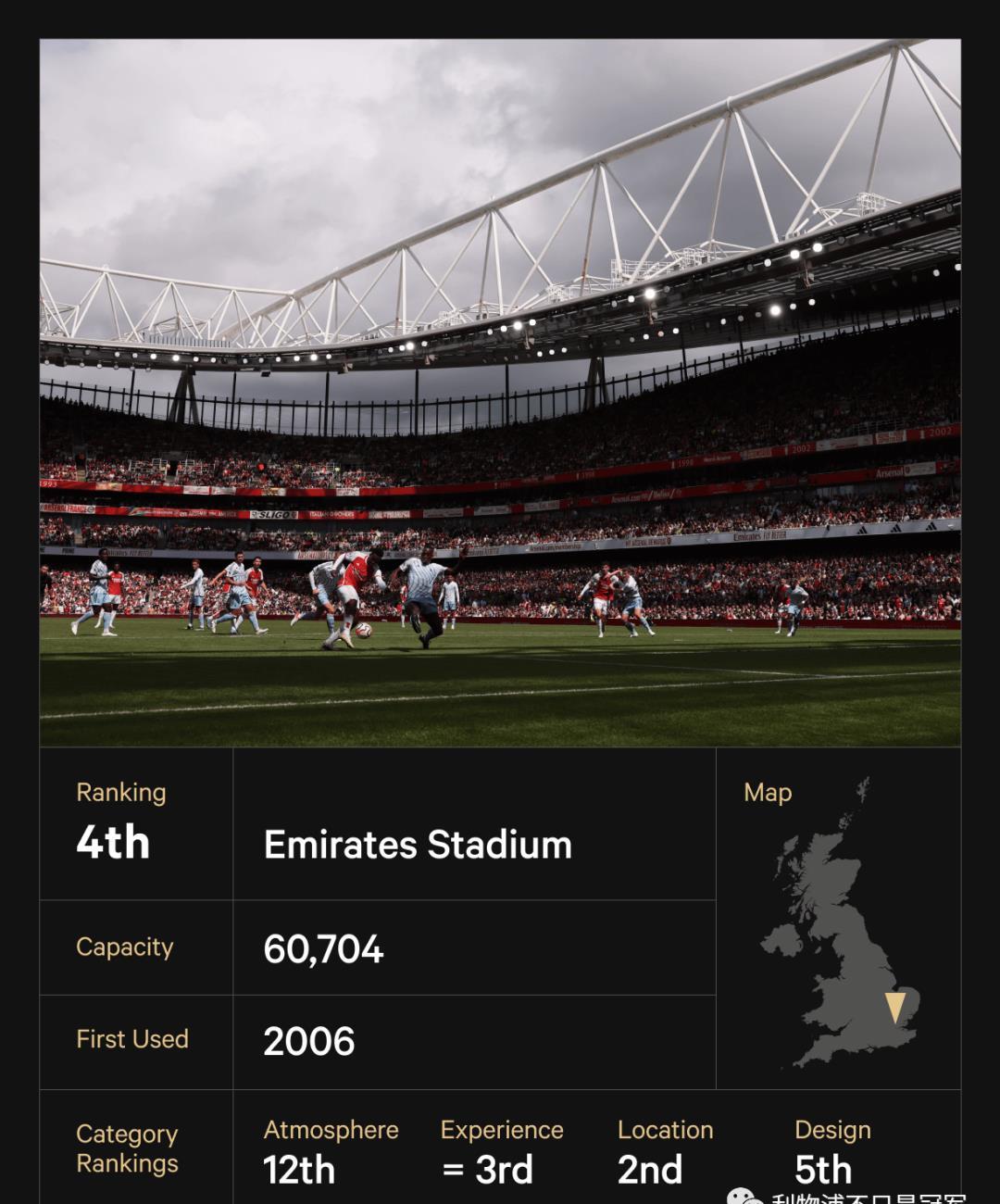Select the = 3rd Experience ranking
Viewport: 1000px width, 1204px height.
tap(487, 1170)
